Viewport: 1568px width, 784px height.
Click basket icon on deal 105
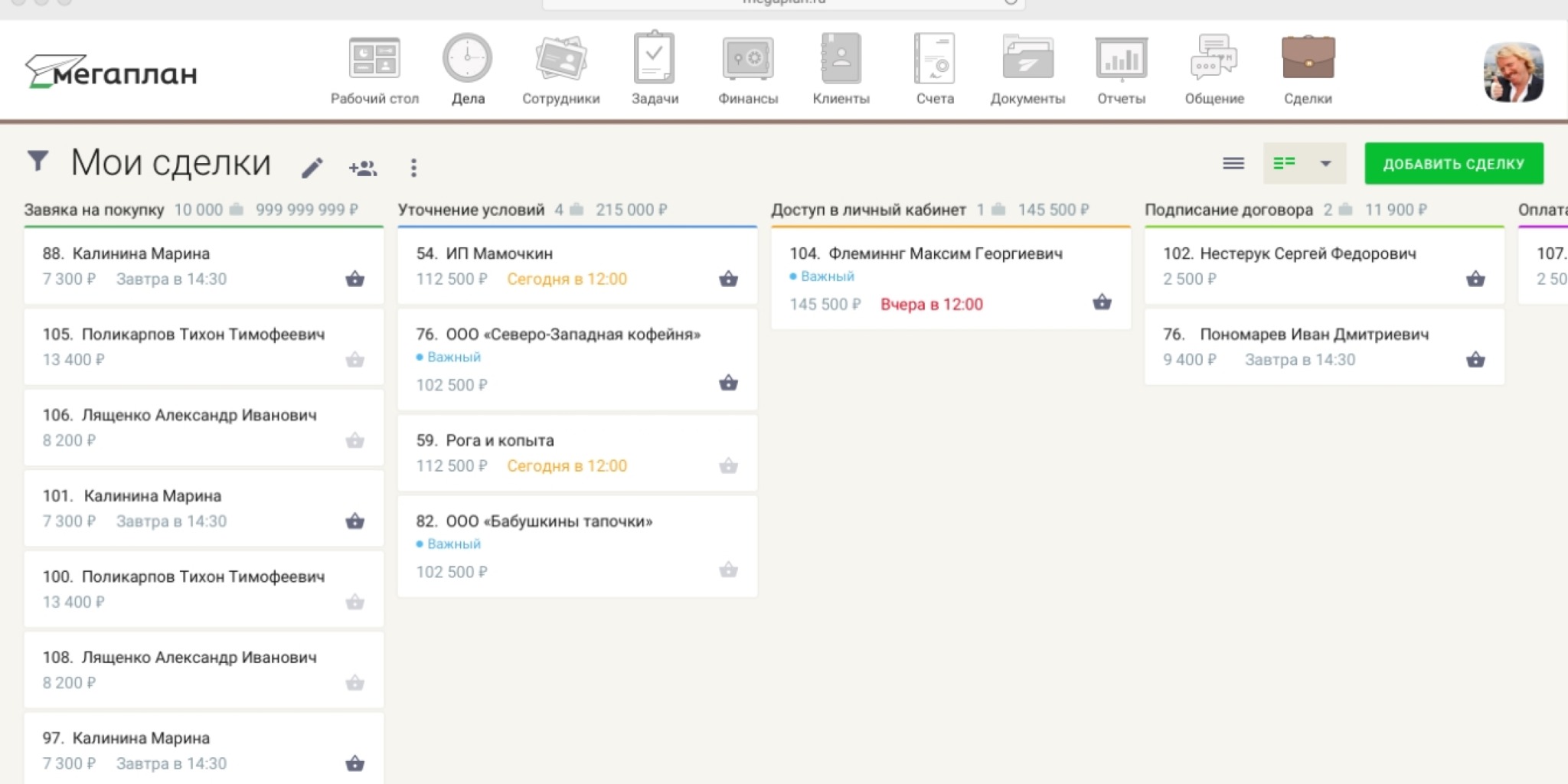pos(354,359)
